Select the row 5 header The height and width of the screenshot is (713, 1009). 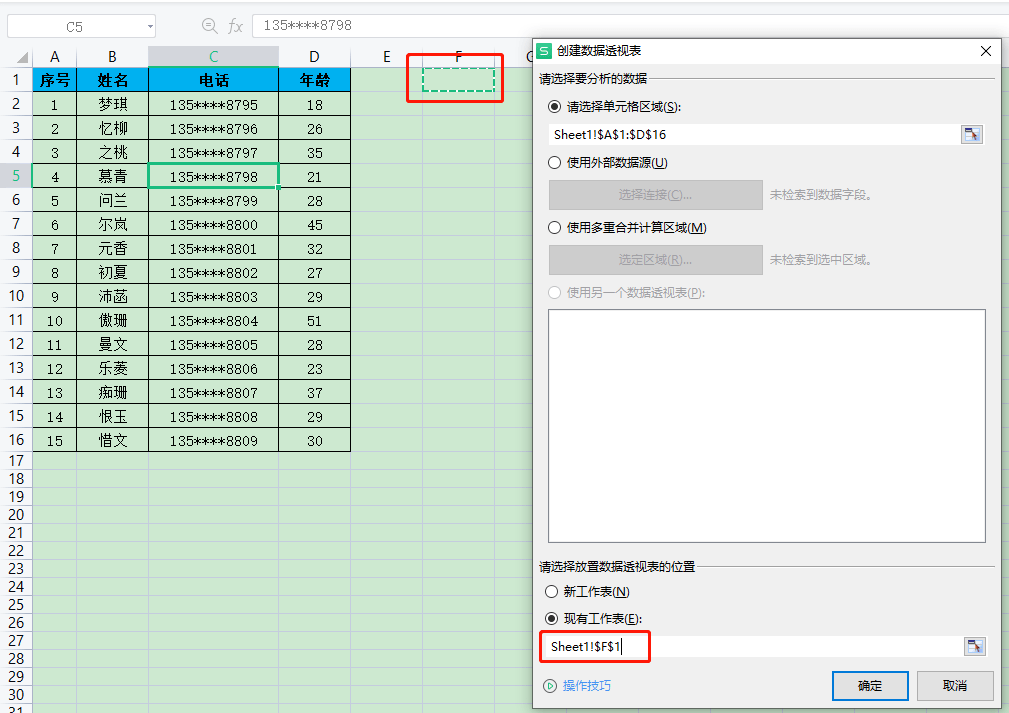(x=16, y=176)
